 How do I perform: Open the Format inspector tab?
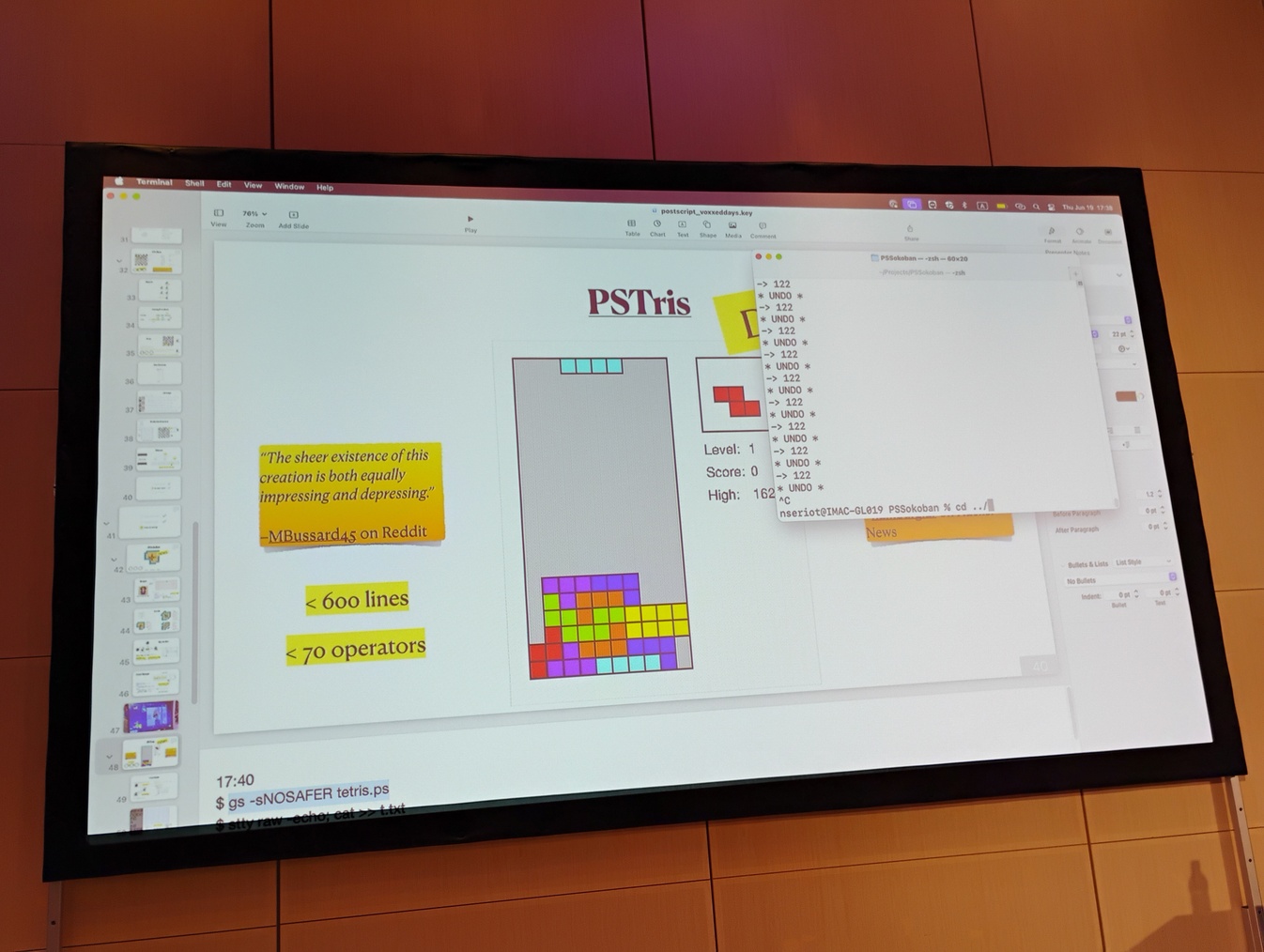point(1053,235)
